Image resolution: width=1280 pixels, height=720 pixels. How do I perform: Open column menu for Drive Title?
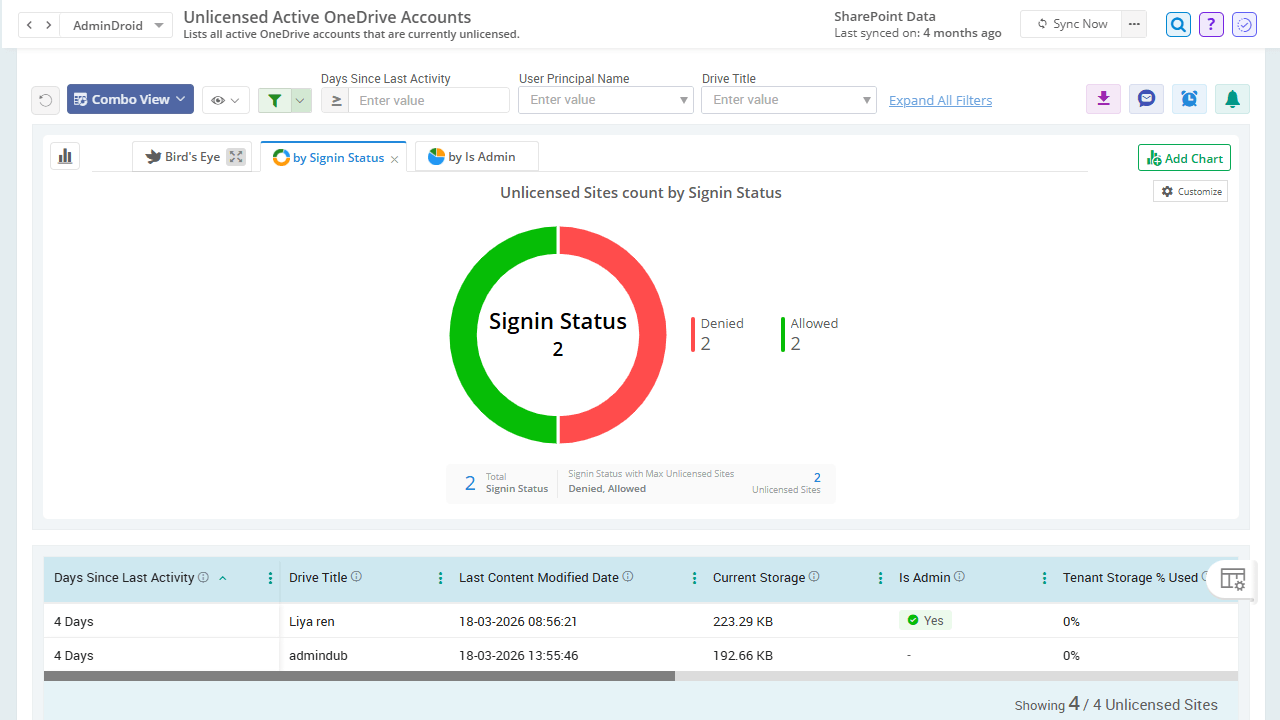(440, 578)
